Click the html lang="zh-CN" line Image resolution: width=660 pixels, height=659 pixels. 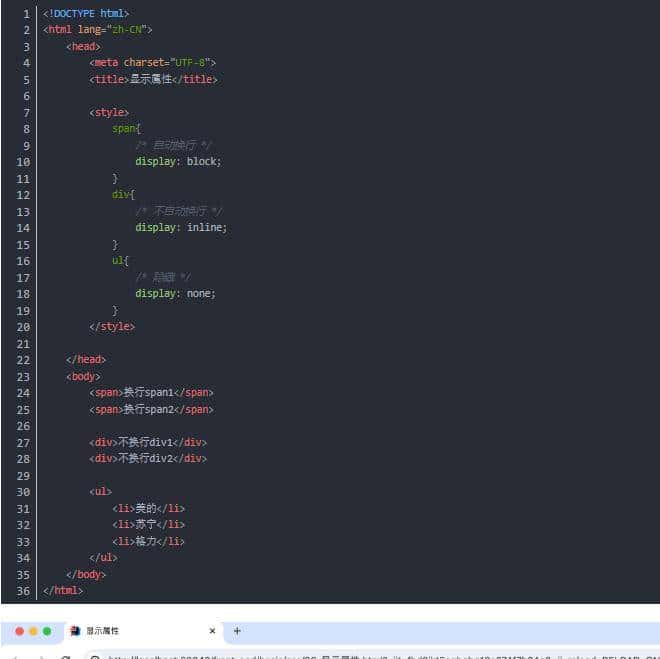point(98,29)
